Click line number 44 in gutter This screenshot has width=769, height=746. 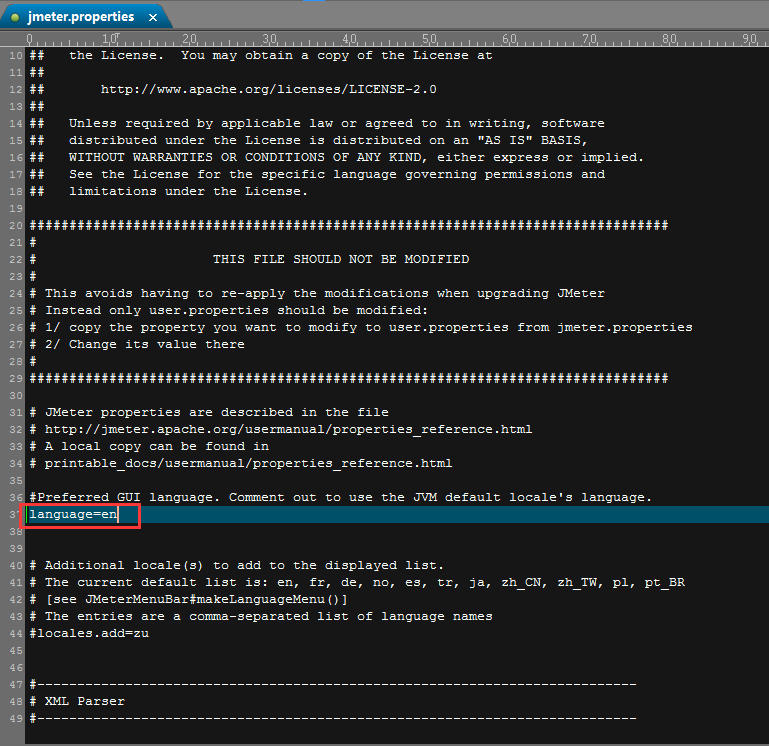click(x=16, y=634)
